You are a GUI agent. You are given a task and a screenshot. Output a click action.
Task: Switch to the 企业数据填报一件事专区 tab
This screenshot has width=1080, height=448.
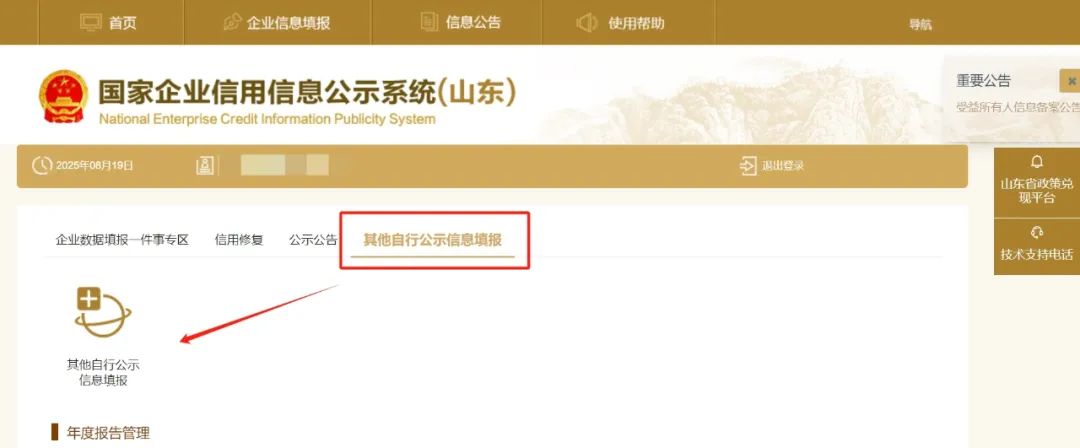click(122, 240)
